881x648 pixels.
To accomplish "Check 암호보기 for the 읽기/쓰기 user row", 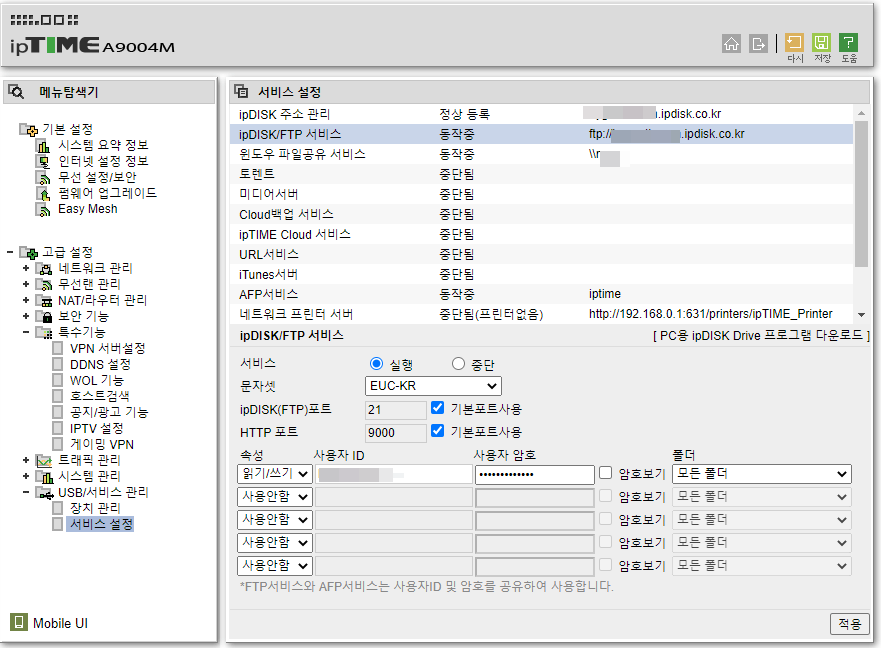I will point(605,473).
